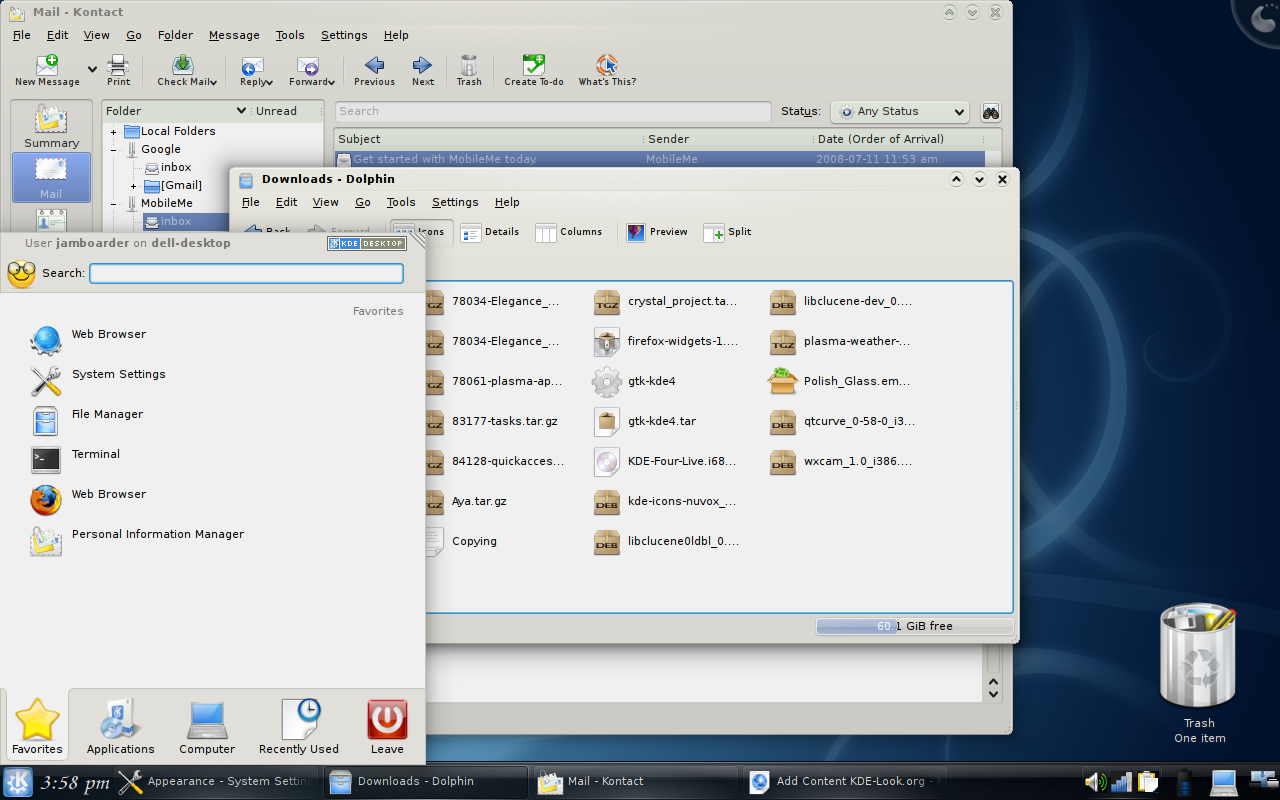Expand Local Folders tree node
1280x800 pixels.
pyautogui.click(x=114, y=132)
